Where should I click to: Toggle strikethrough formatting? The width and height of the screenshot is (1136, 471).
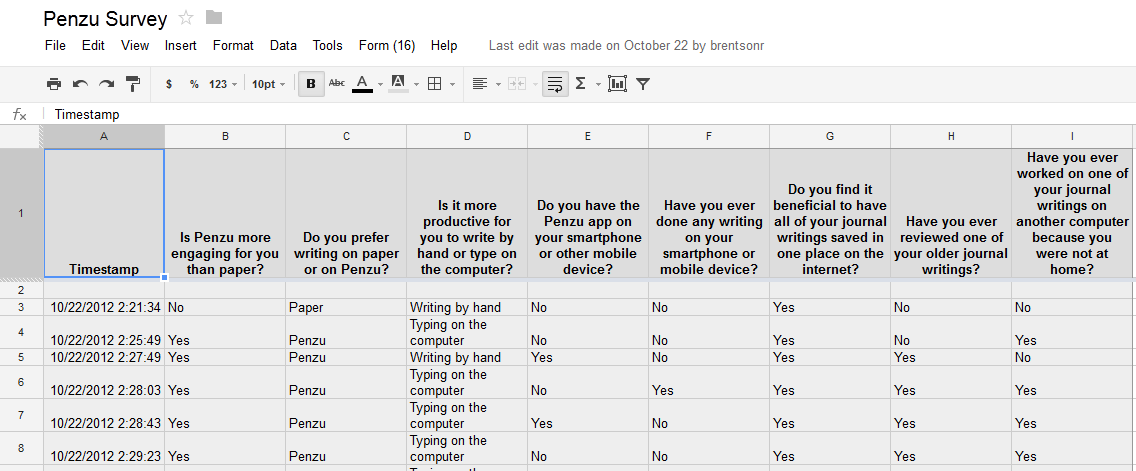pyautogui.click(x=337, y=83)
